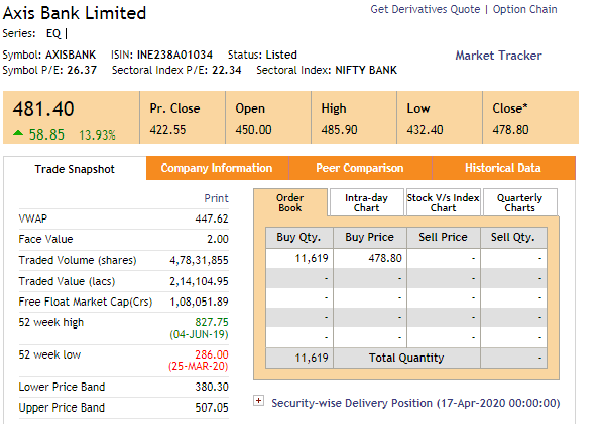Select the Historical Data tab
The image size is (604, 425).
[x=502, y=168]
